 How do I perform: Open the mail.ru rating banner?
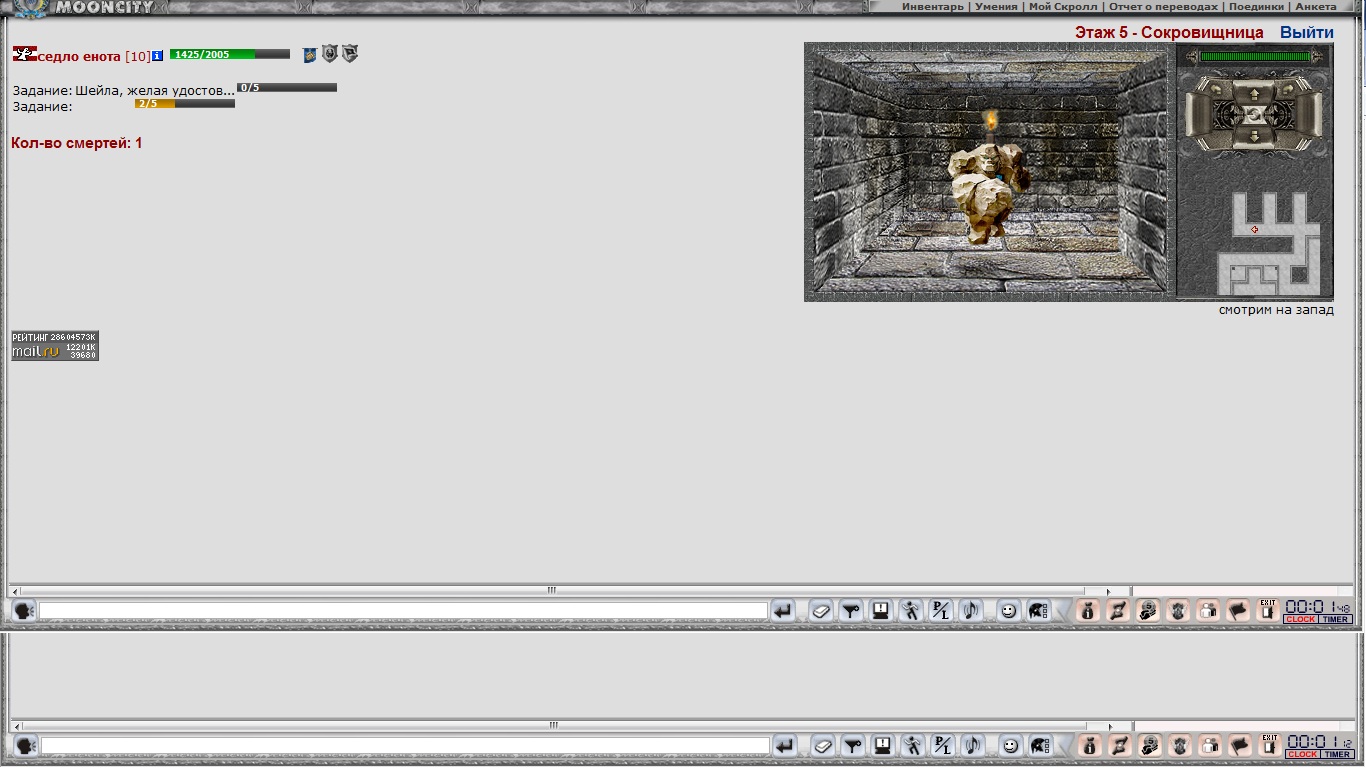[x=55, y=346]
